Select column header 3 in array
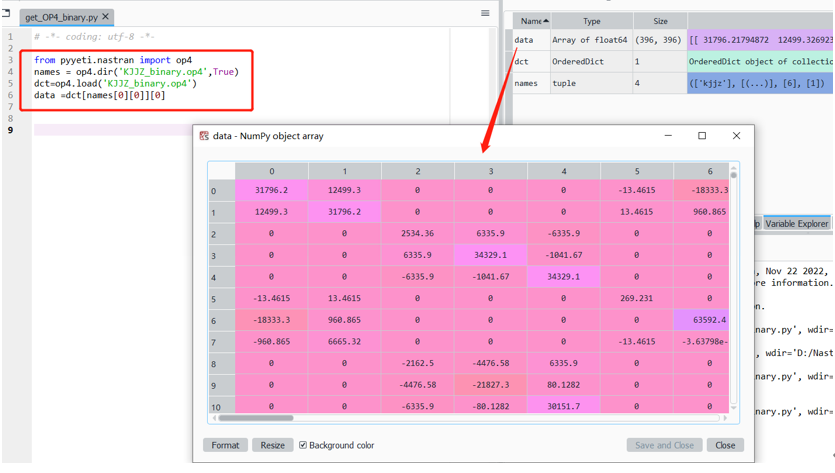This screenshot has width=835, height=473. point(491,172)
